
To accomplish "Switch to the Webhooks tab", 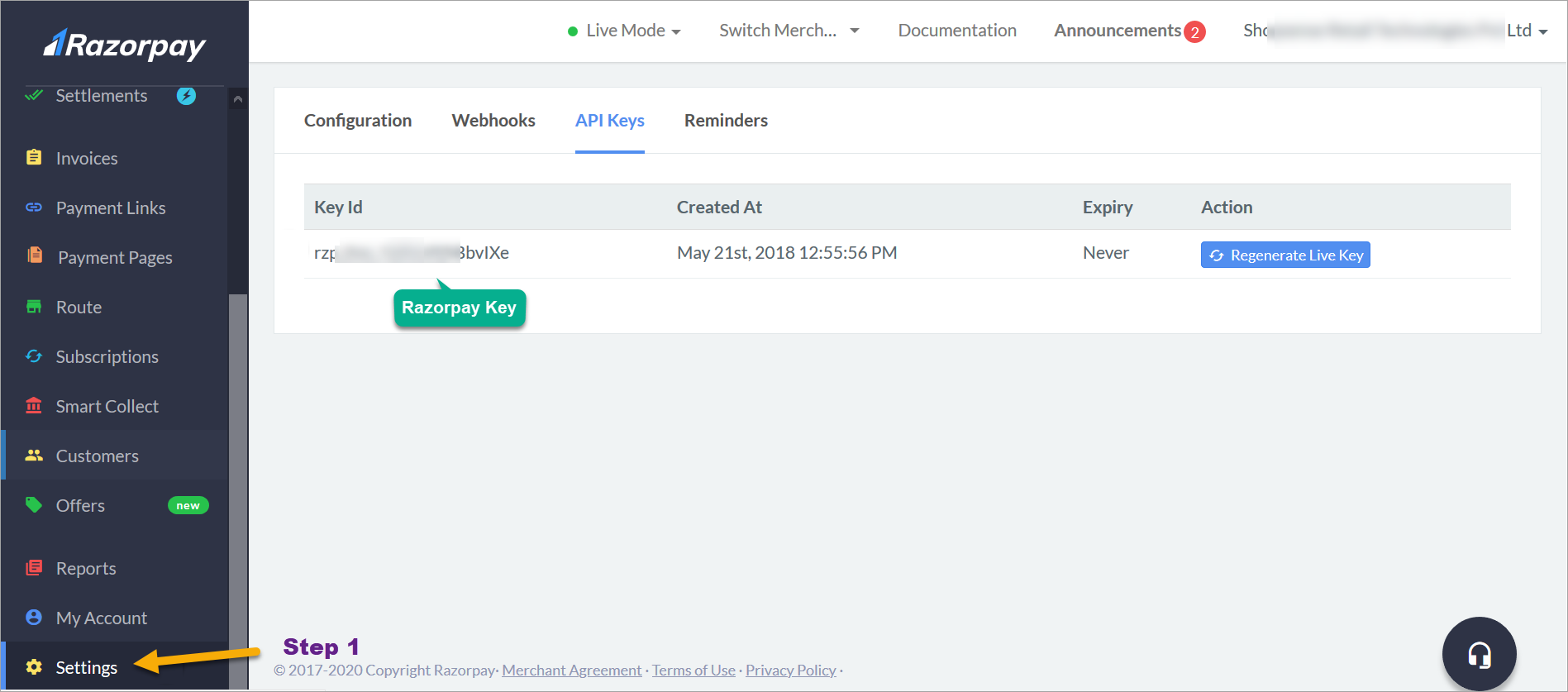I will [493, 121].
